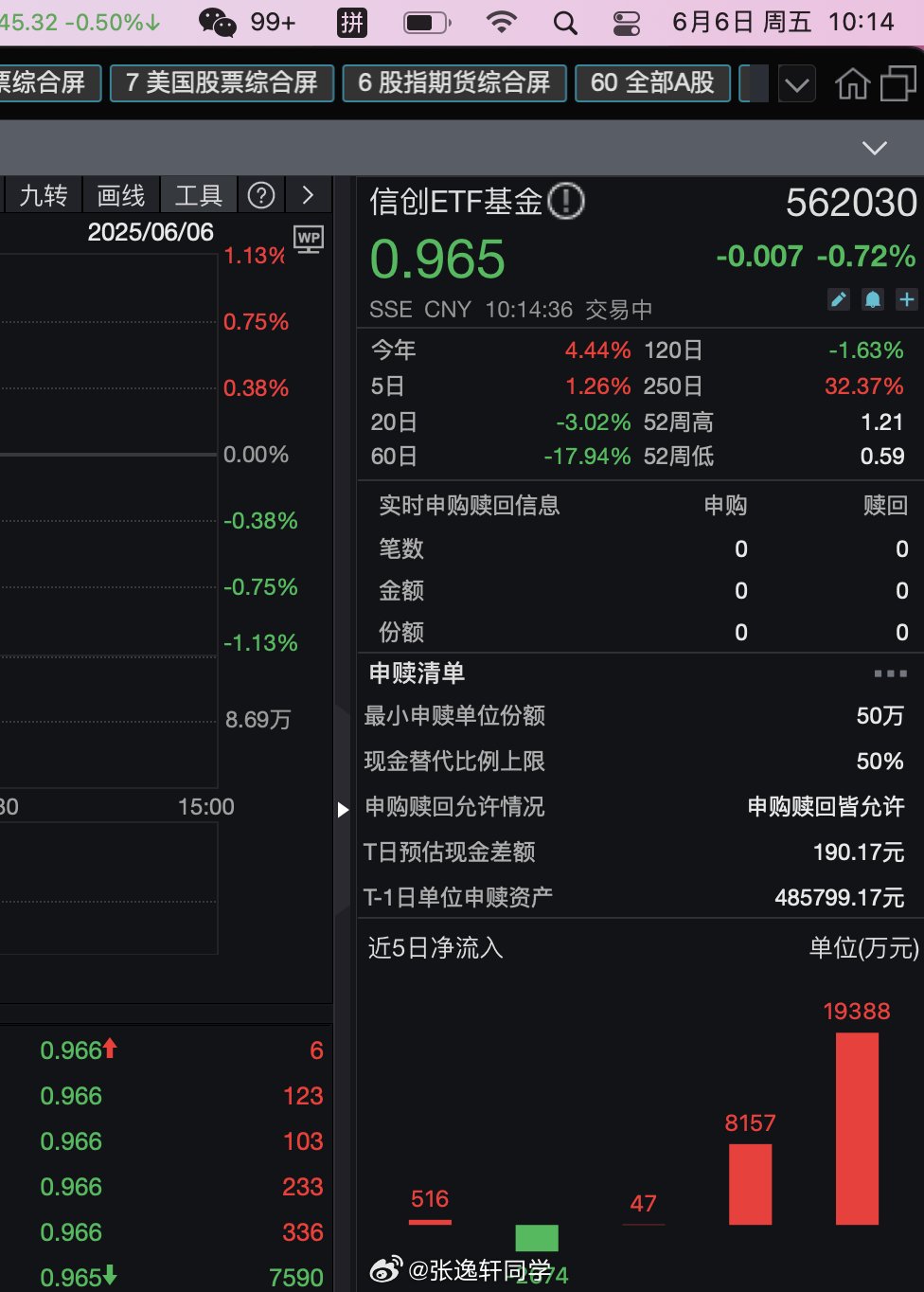Screen dimensions: 924x1292
Task: Collapse the panel using the downward chevron
Action: tap(873, 148)
